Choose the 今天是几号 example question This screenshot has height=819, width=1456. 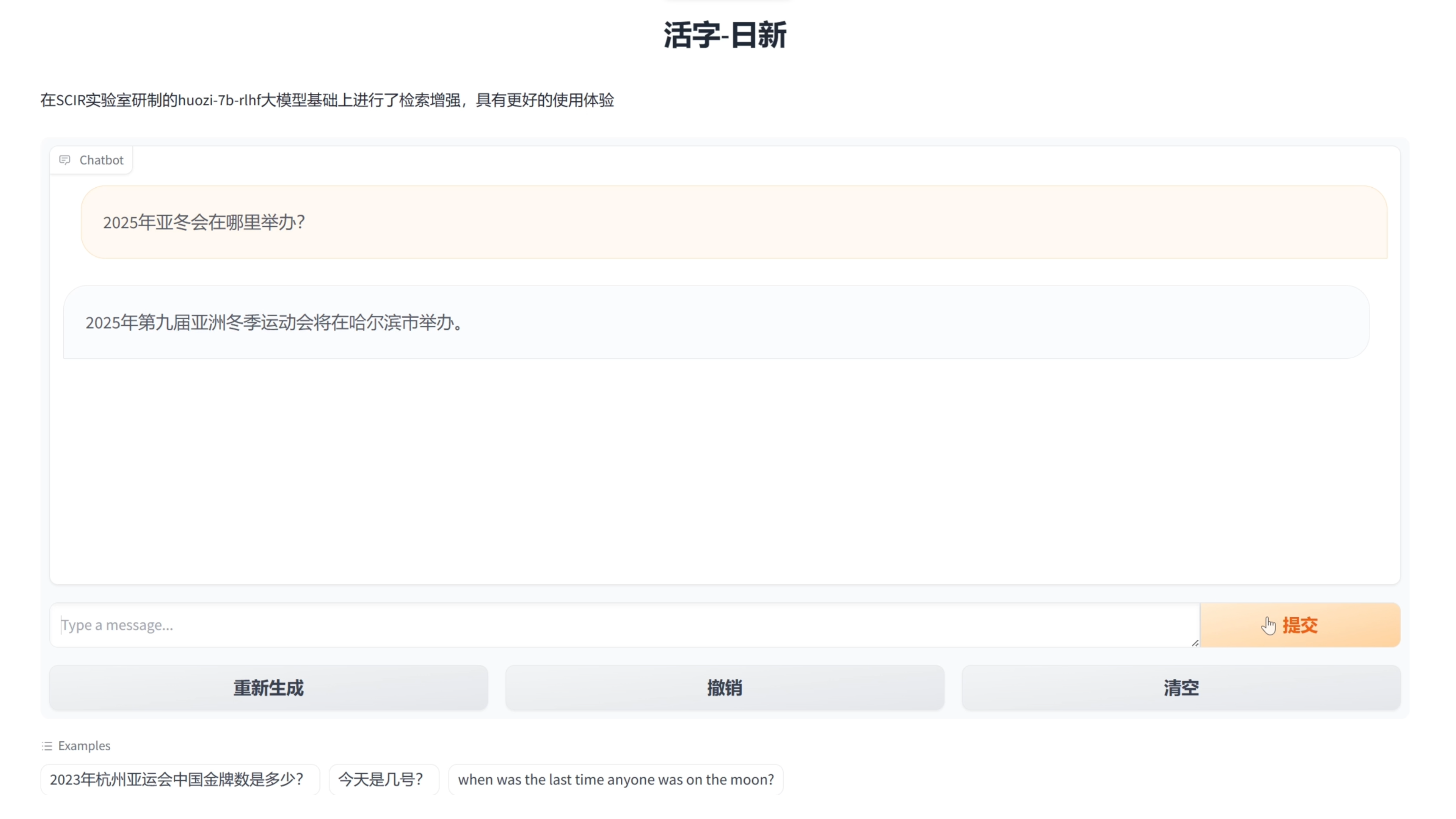tap(381, 780)
